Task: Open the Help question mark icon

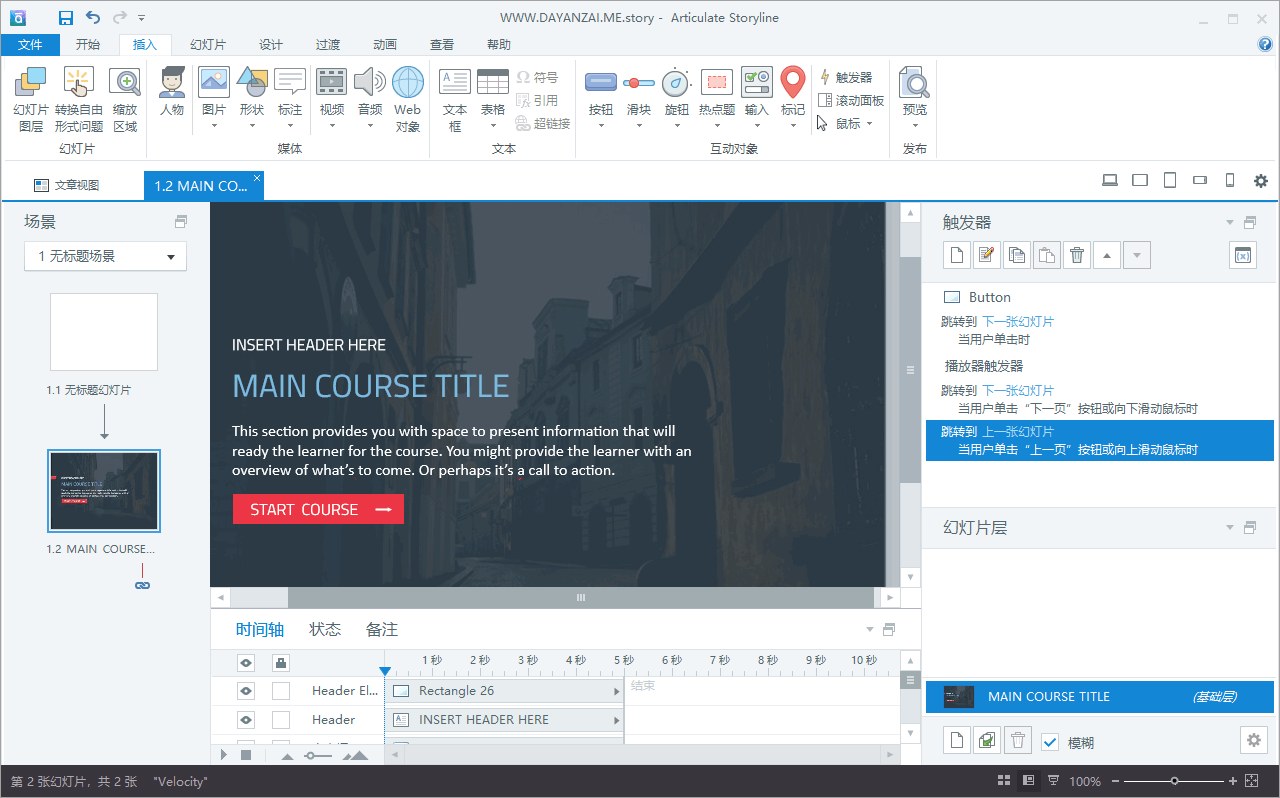Action: (1265, 44)
